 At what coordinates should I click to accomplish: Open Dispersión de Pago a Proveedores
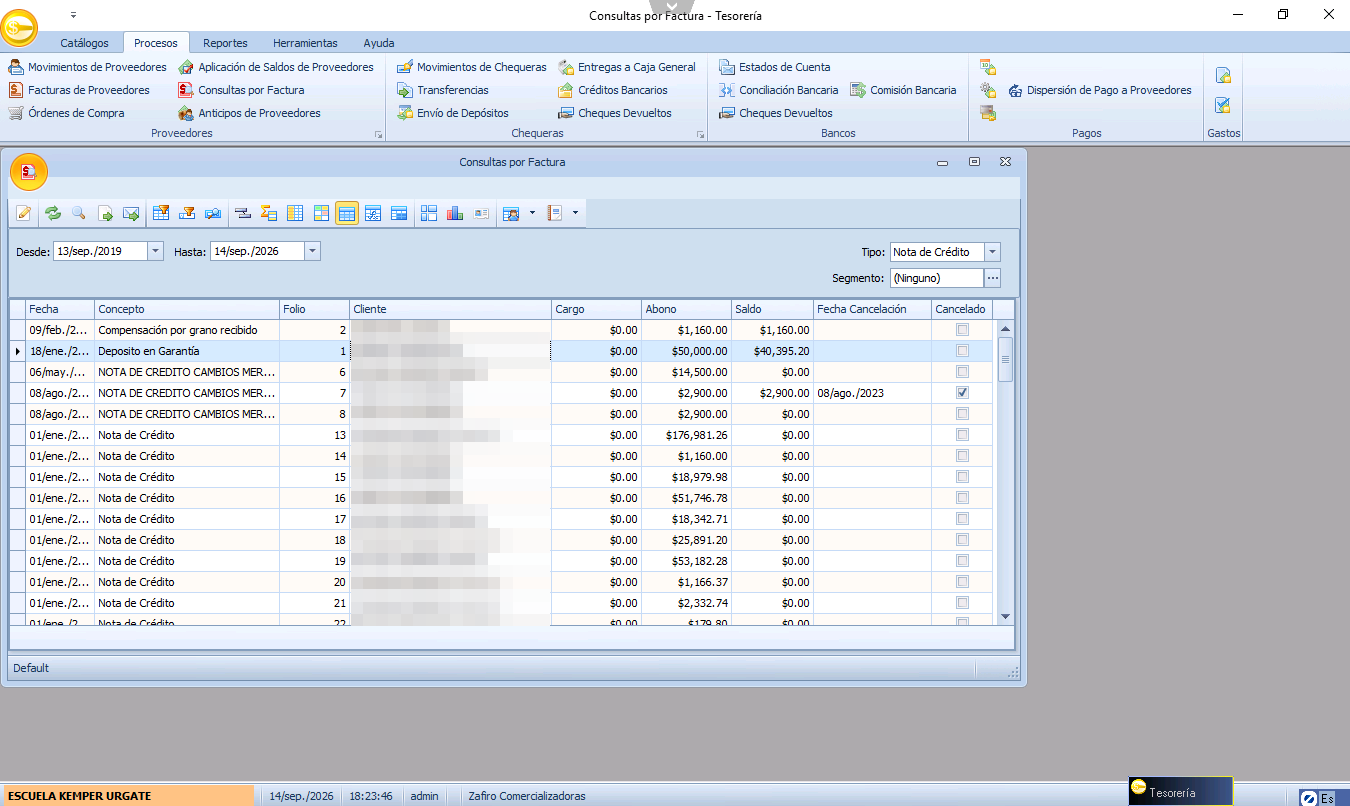[x=1100, y=90]
